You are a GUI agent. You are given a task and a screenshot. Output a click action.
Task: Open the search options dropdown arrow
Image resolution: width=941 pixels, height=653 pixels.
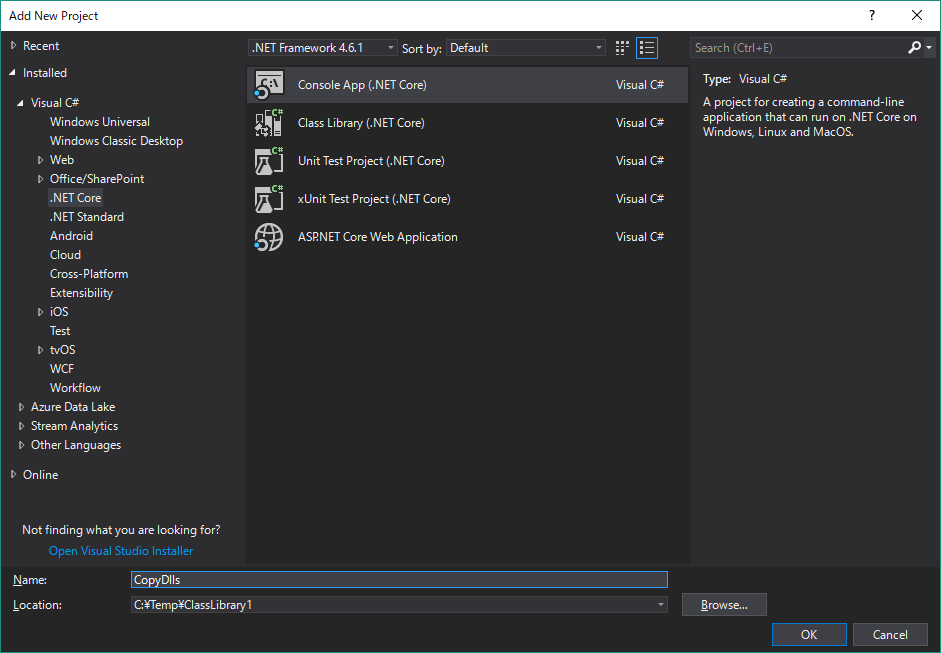pos(929,47)
